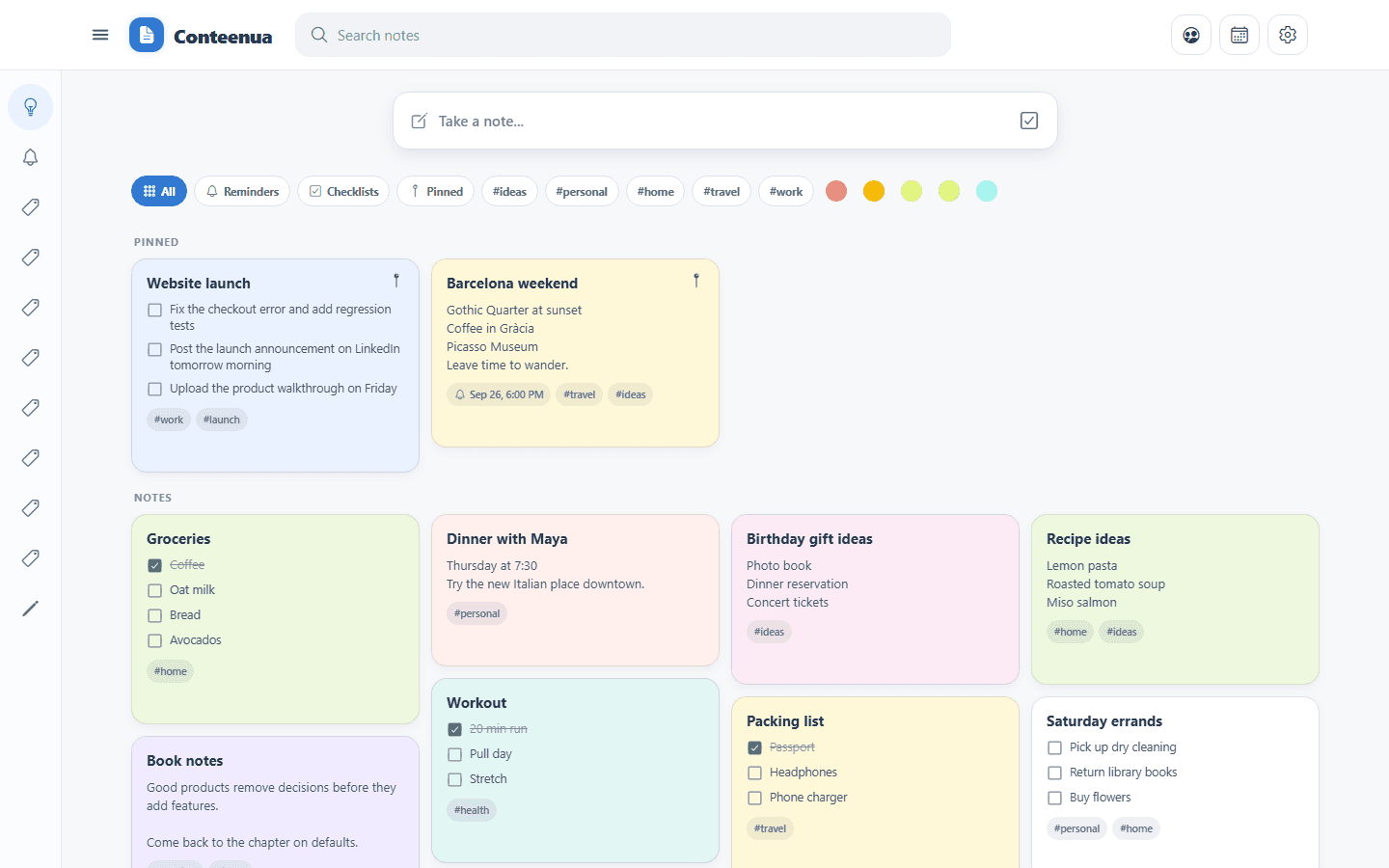Filter notes by the cyan color swatch
This screenshot has width=1389, height=868.
point(987,191)
